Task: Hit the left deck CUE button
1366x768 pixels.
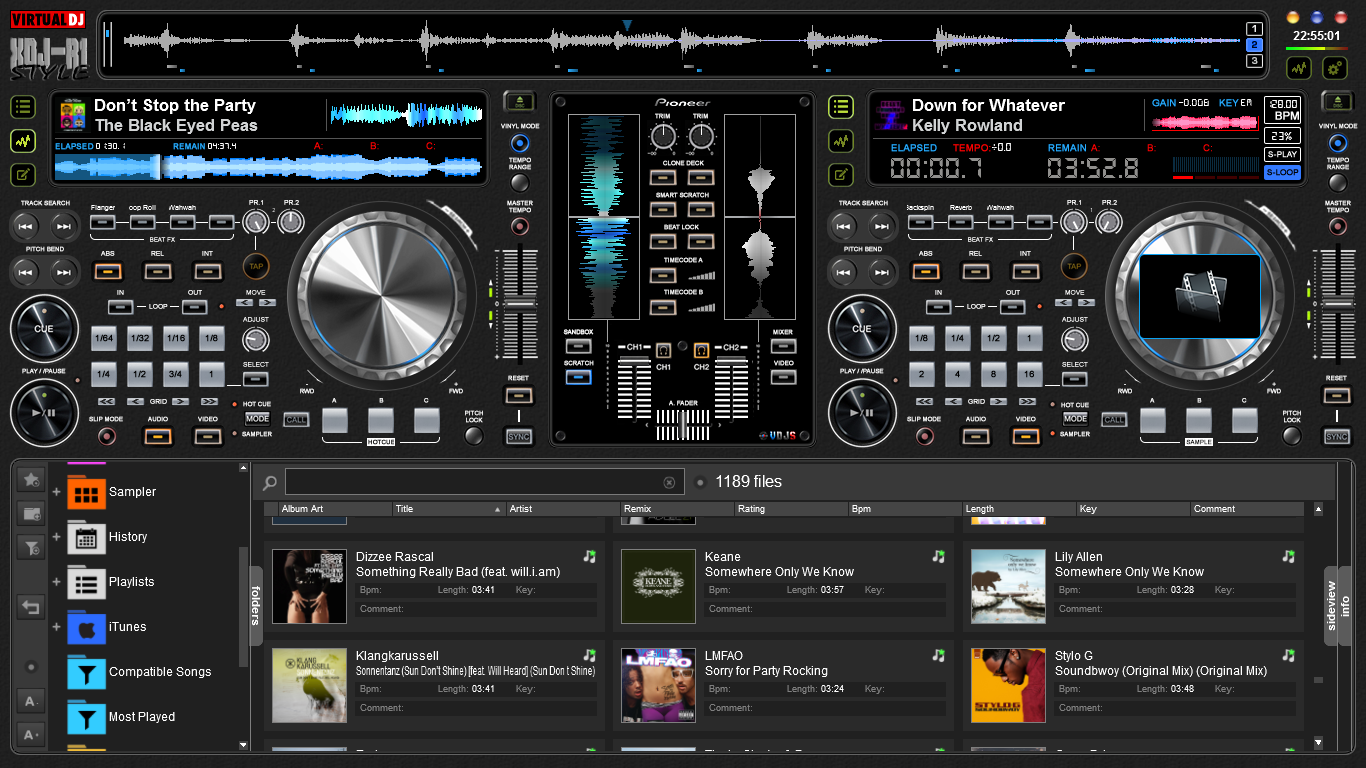Action: tap(44, 329)
